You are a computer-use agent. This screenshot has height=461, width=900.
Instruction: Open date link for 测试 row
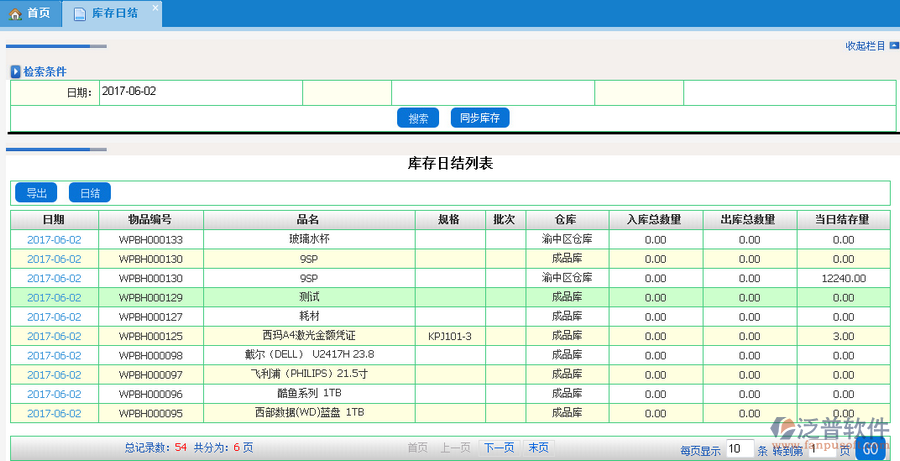54,298
